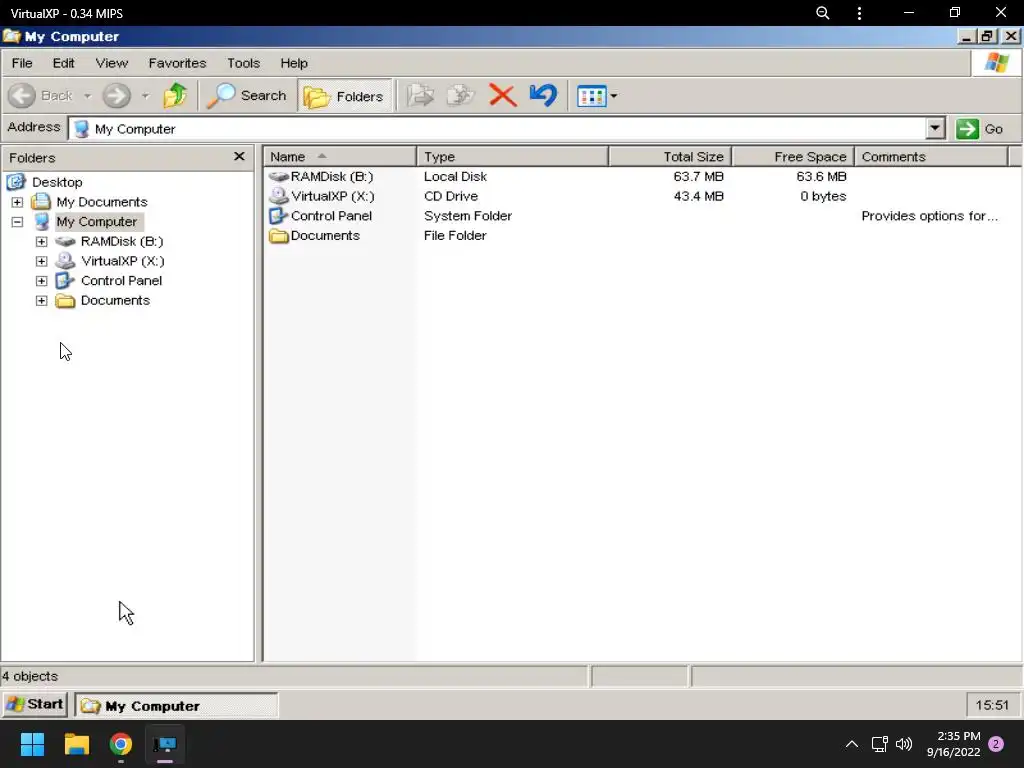The height and width of the screenshot is (768, 1024).
Task: Open the XP Start button
Action: (x=35, y=705)
